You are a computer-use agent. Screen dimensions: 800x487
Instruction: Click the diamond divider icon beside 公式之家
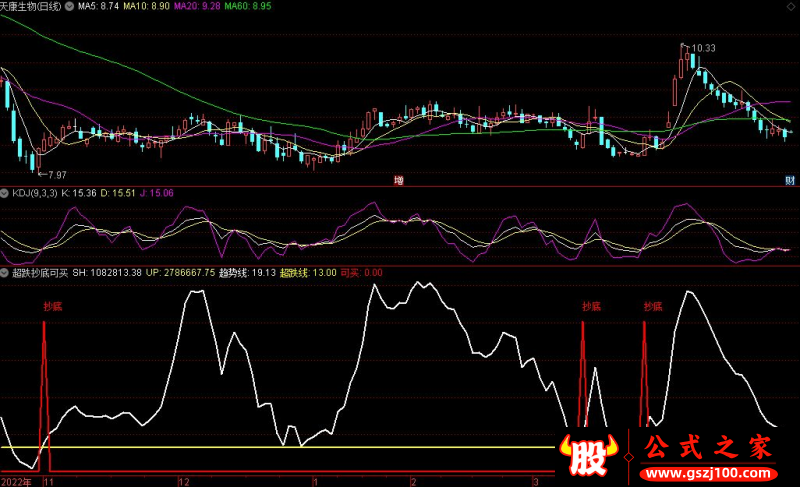[630, 456]
